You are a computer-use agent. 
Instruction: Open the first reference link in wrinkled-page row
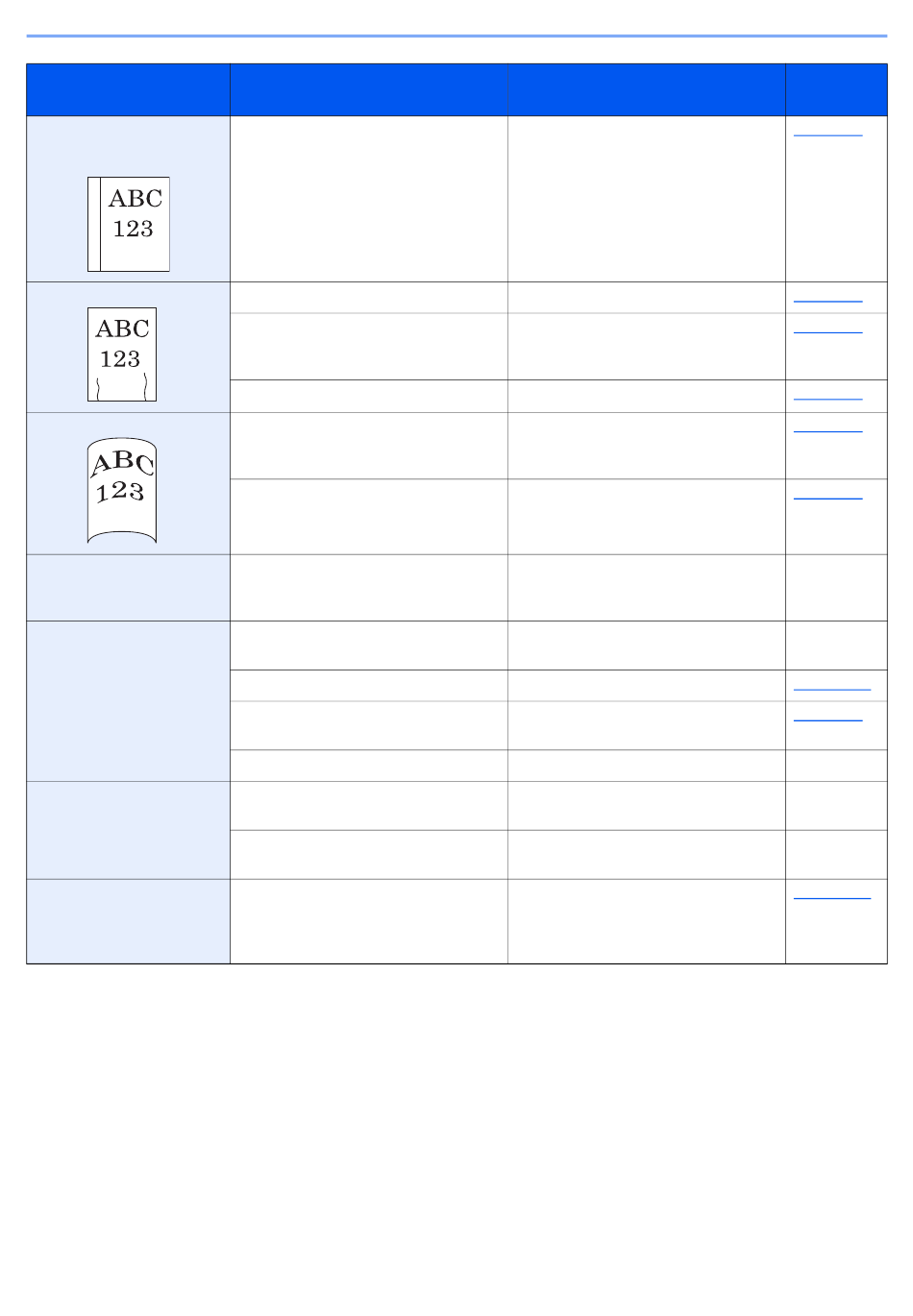[x=827, y=300]
